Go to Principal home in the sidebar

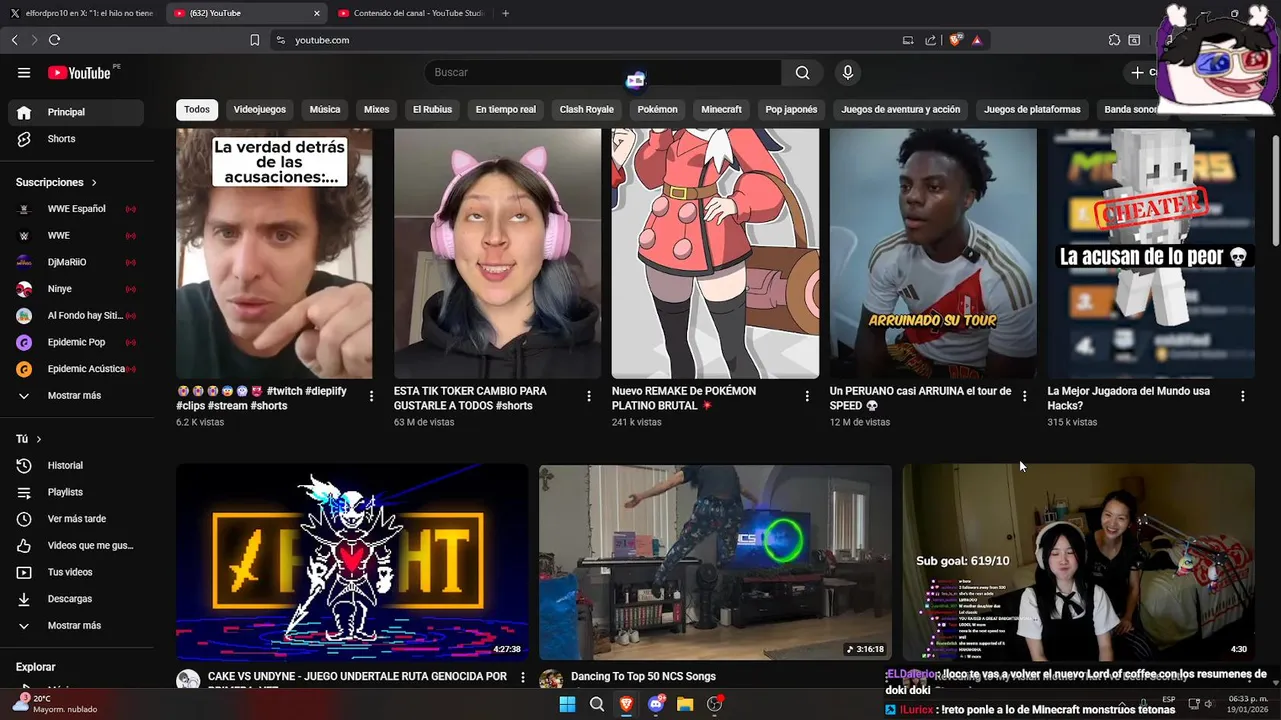tap(76, 112)
